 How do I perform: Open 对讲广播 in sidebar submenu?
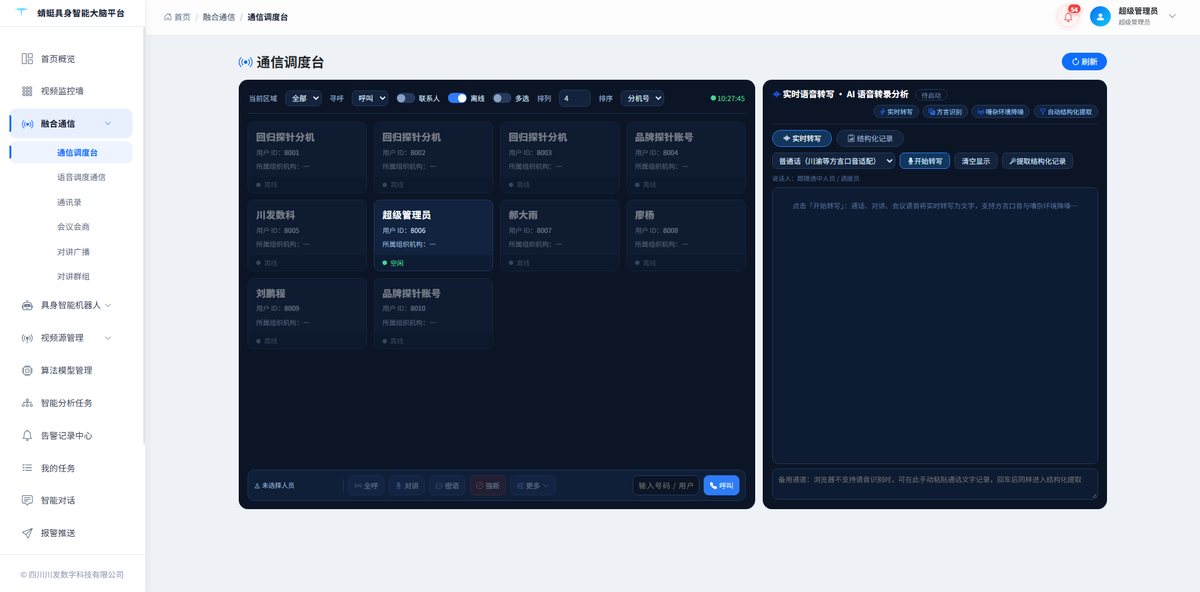pos(73,251)
